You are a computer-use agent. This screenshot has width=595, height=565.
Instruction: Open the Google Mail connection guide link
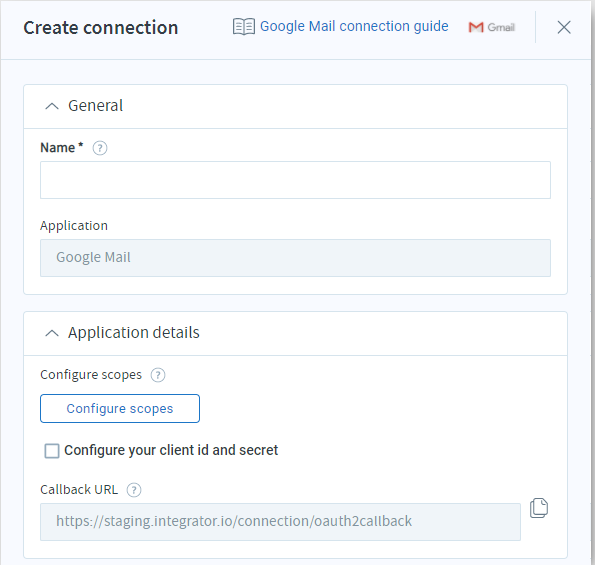(x=354, y=27)
